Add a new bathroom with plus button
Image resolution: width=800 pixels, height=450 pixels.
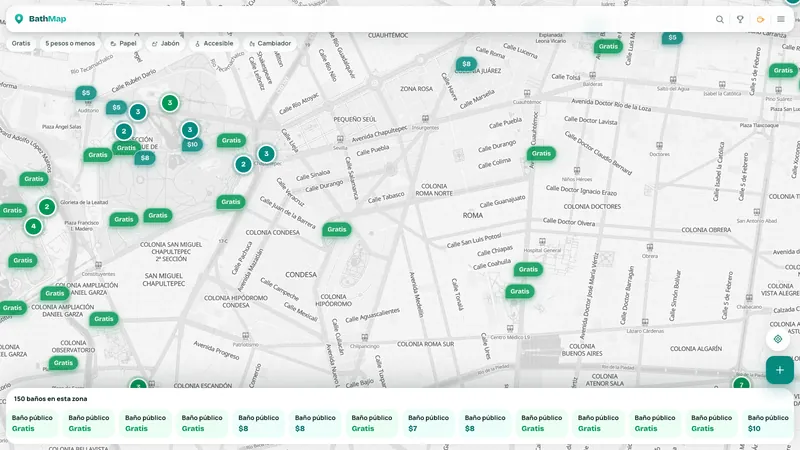click(x=780, y=370)
